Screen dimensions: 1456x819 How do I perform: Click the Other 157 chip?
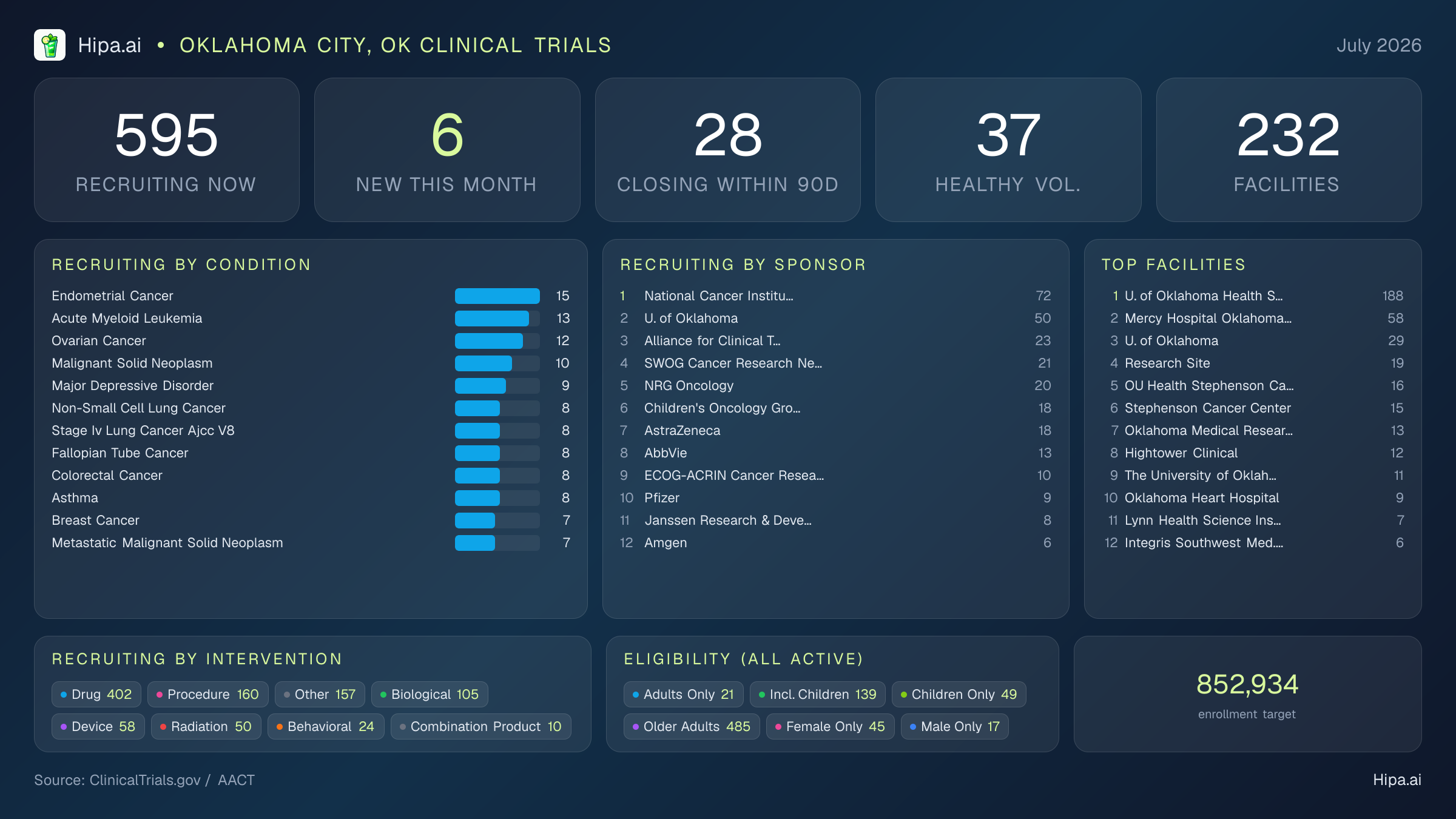(x=320, y=694)
